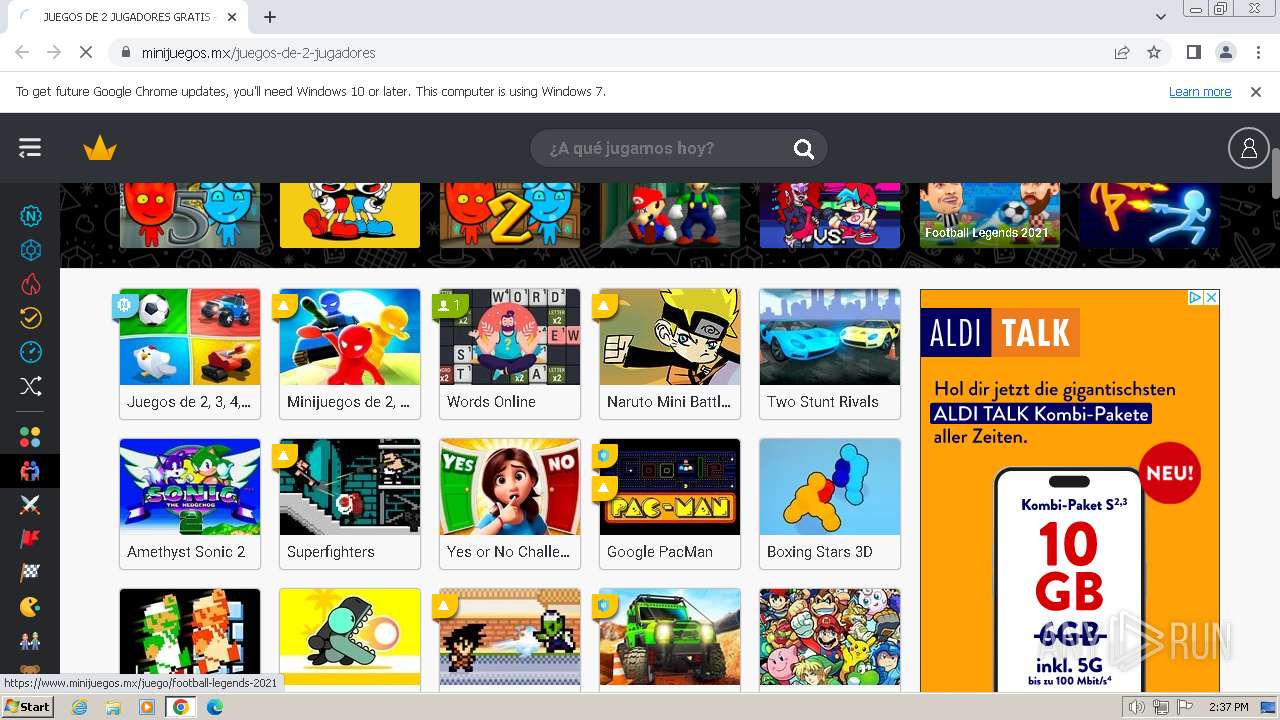The height and width of the screenshot is (720, 1280).
Task: Open the Windows Start button
Action: [x=28, y=707]
